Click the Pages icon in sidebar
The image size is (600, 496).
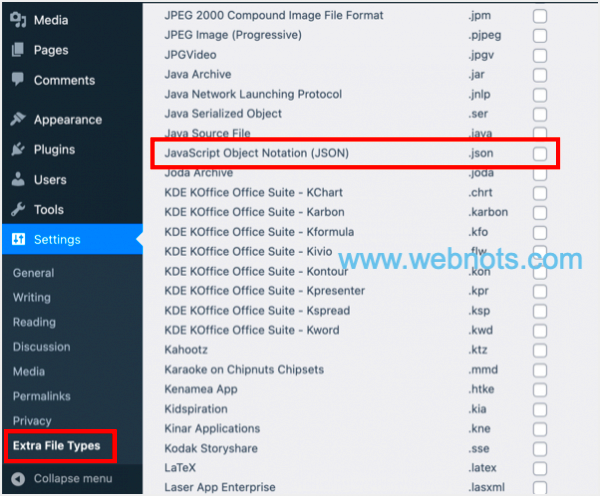pyautogui.click(x=18, y=50)
